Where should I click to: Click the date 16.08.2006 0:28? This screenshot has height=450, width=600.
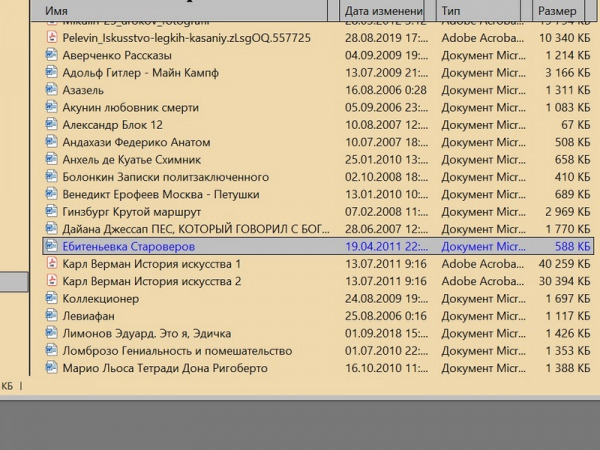tap(386, 90)
